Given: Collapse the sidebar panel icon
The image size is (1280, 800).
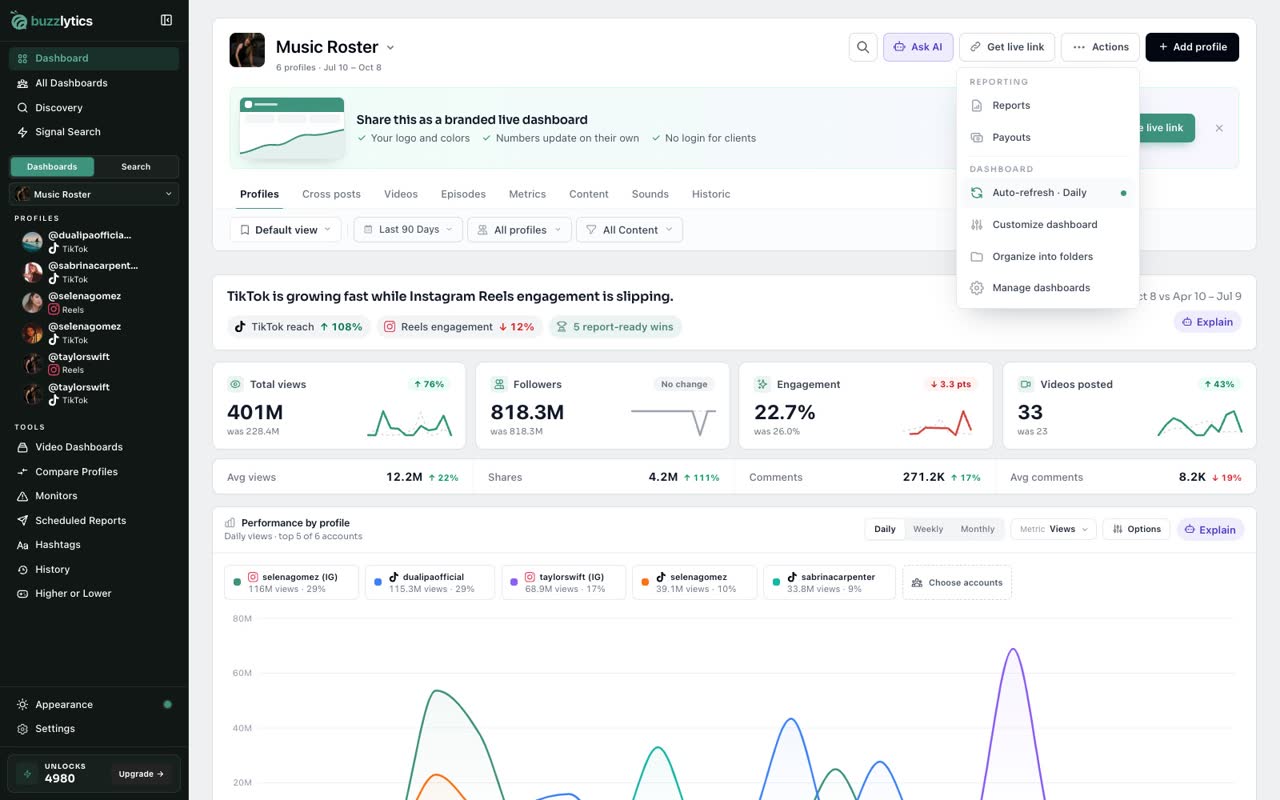Looking at the screenshot, I should 166,20.
